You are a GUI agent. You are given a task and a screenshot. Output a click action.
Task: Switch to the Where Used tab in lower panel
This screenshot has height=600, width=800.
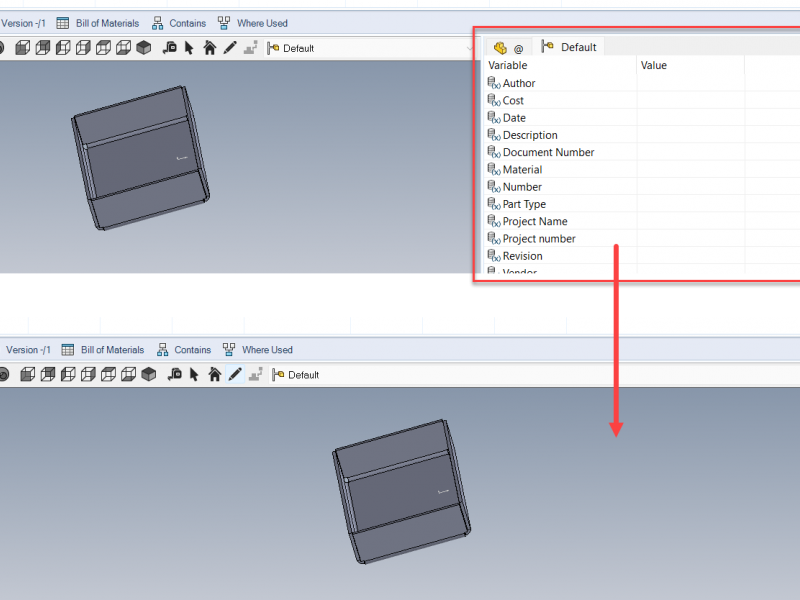[x=257, y=350]
